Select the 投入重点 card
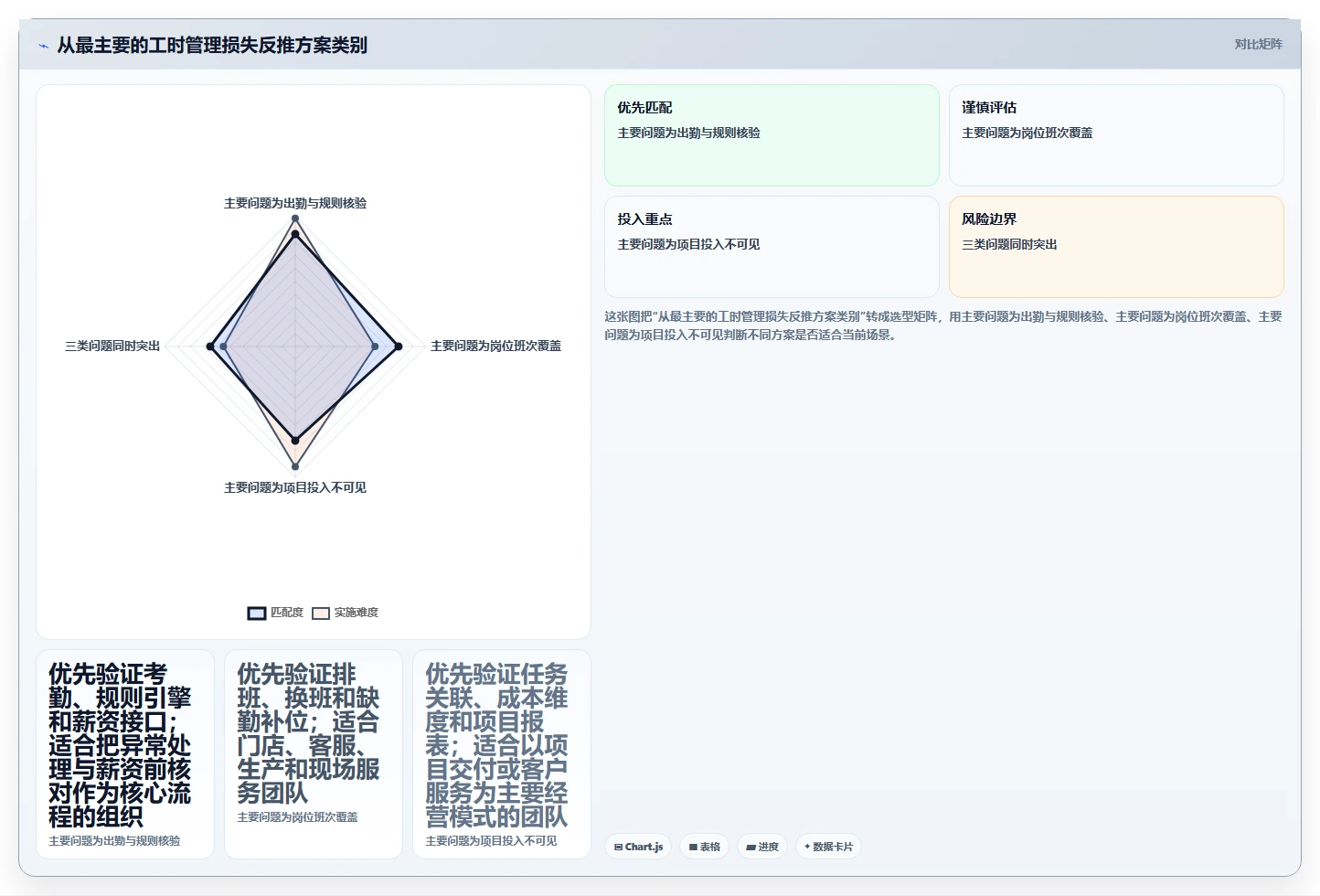Screen dimensions: 1320x896 click(772, 247)
